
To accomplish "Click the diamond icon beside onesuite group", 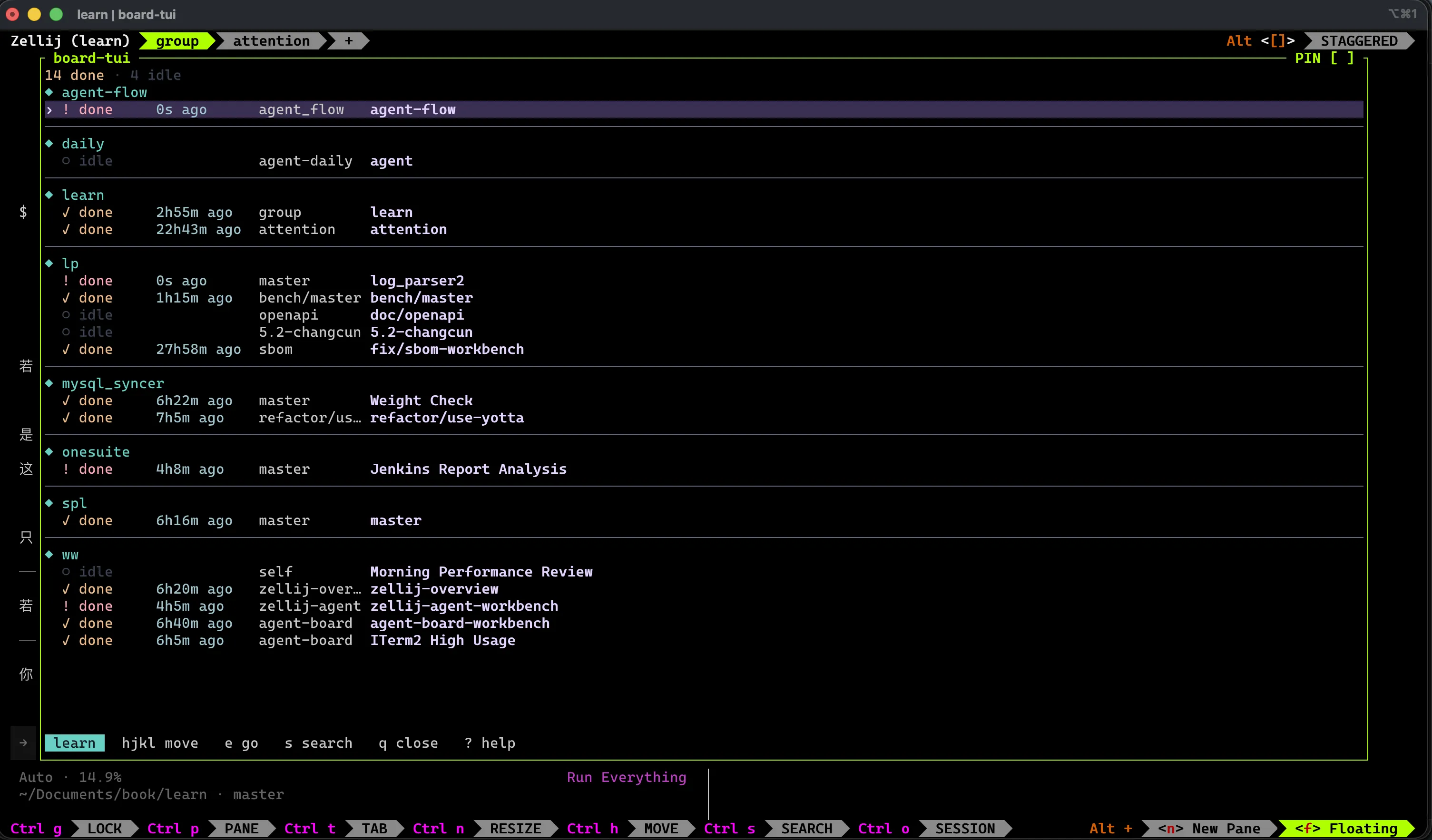I will [x=49, y=452].
